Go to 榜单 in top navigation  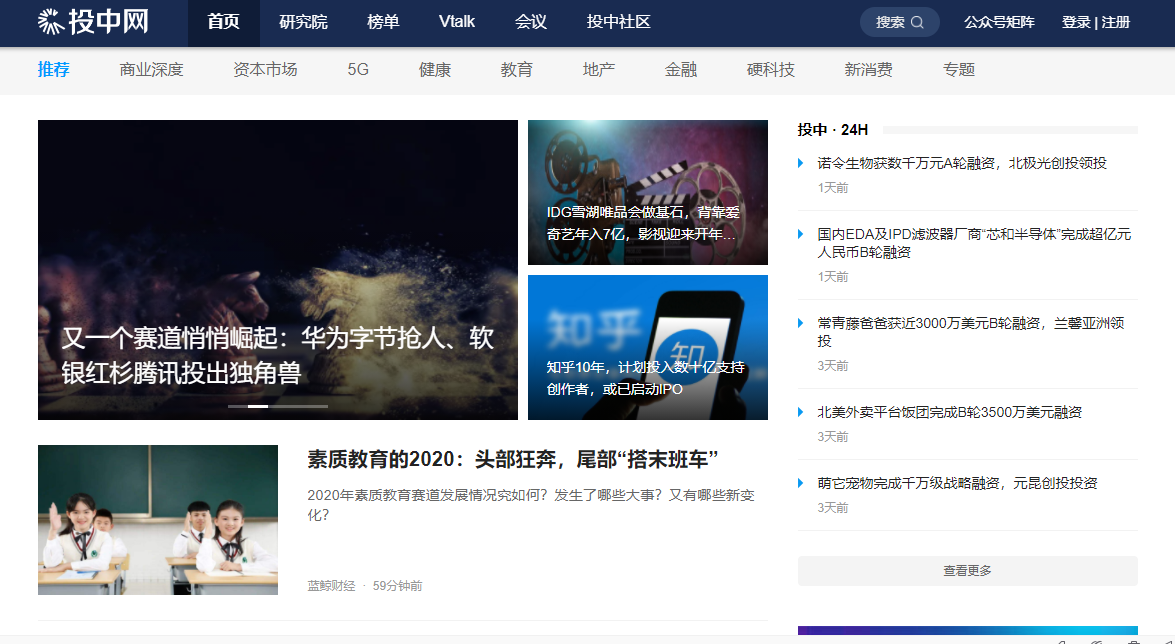(383, 22)
